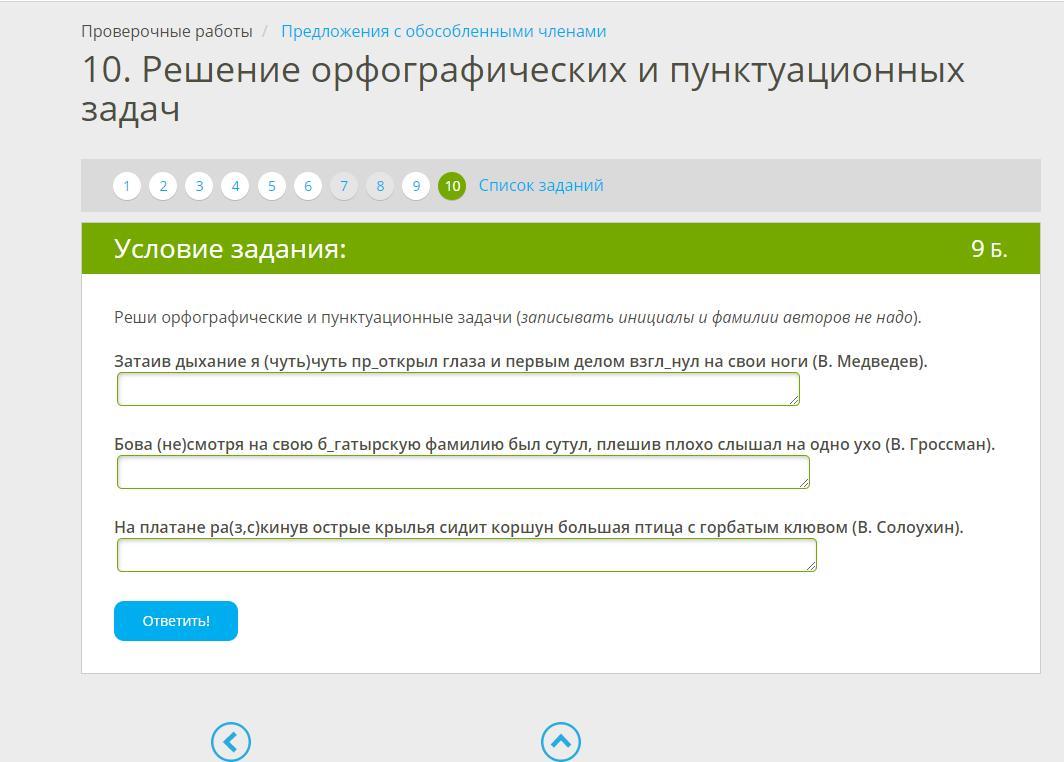1064x762 pixels.
Task: Open task number 9 circle
Action: click(416, 186)
